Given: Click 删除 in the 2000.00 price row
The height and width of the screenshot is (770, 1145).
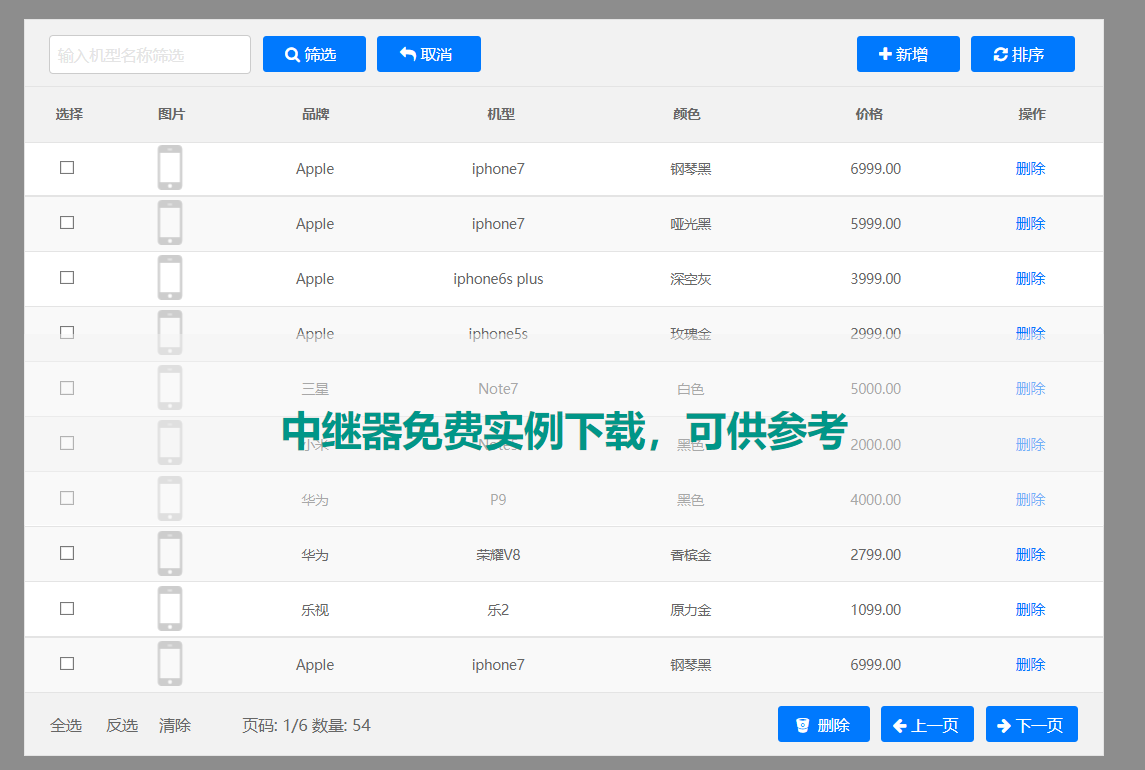Looking at the screenshot, I should [1030, 444].
